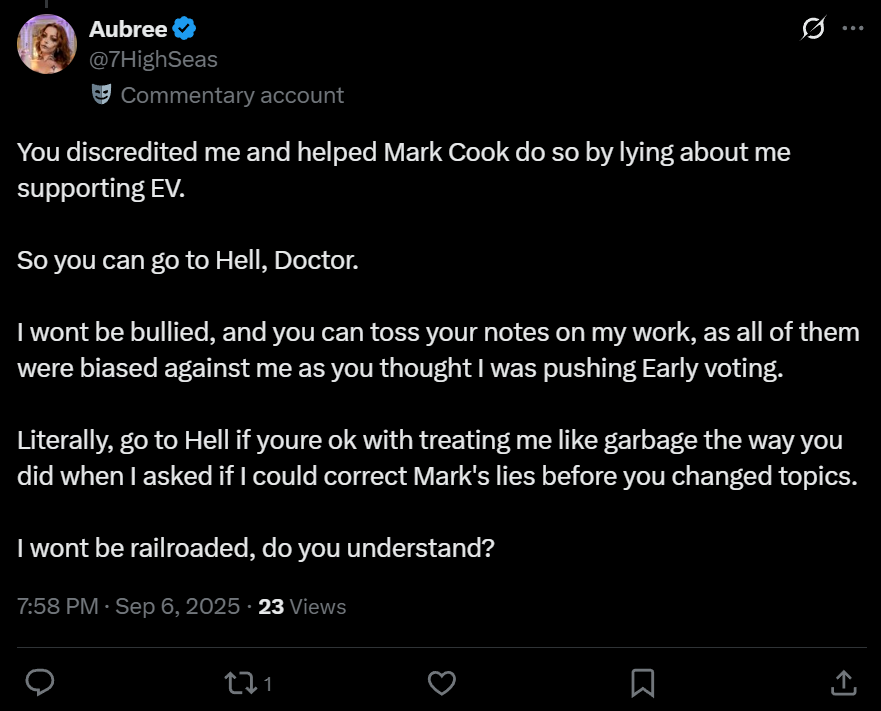Open Aubree's profile picture
This screenshot has height=711, width=881.
click(x=47, y=45)
